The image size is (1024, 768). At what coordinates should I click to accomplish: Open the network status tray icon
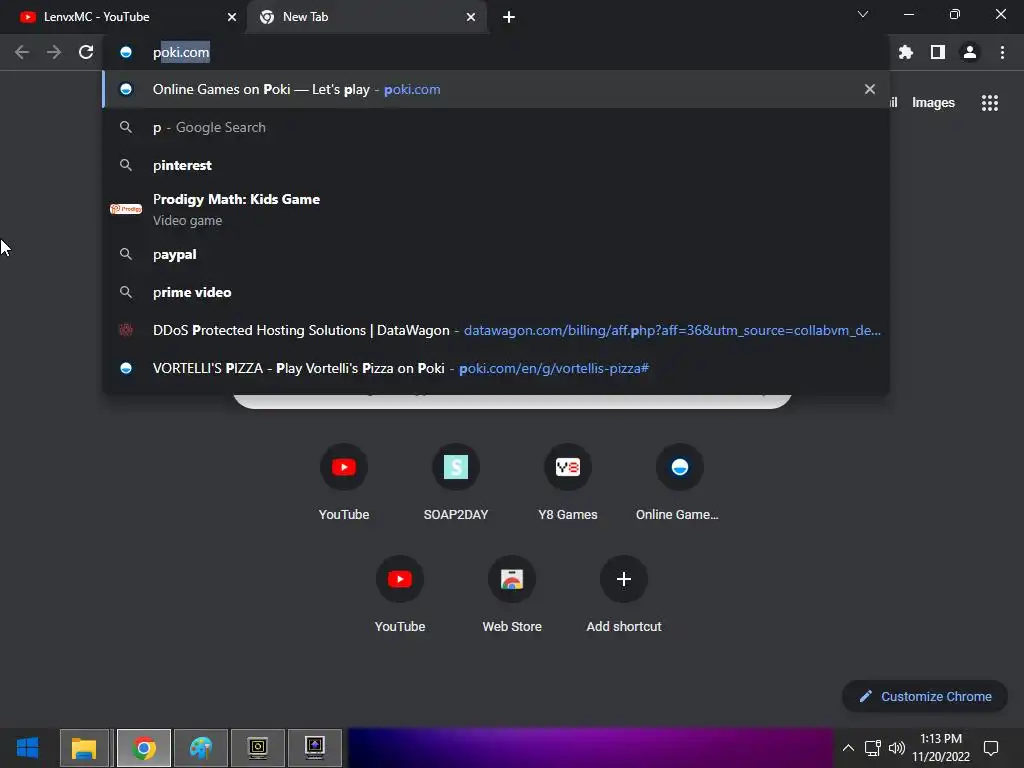(872, 748)
